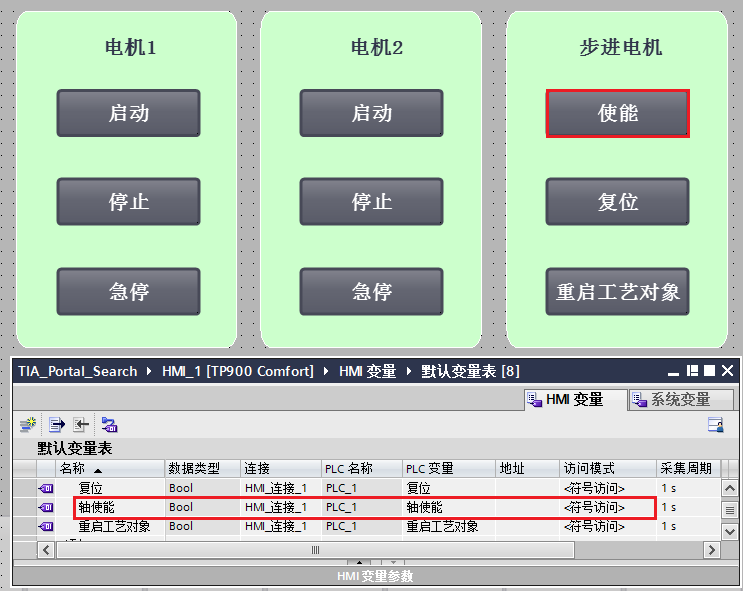Click the 采集周期 column header

pos(689,468)
